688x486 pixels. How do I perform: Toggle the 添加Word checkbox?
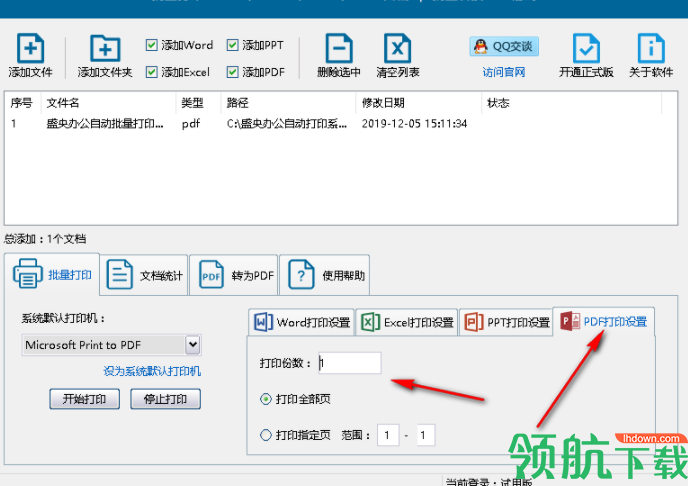point(151,45)
